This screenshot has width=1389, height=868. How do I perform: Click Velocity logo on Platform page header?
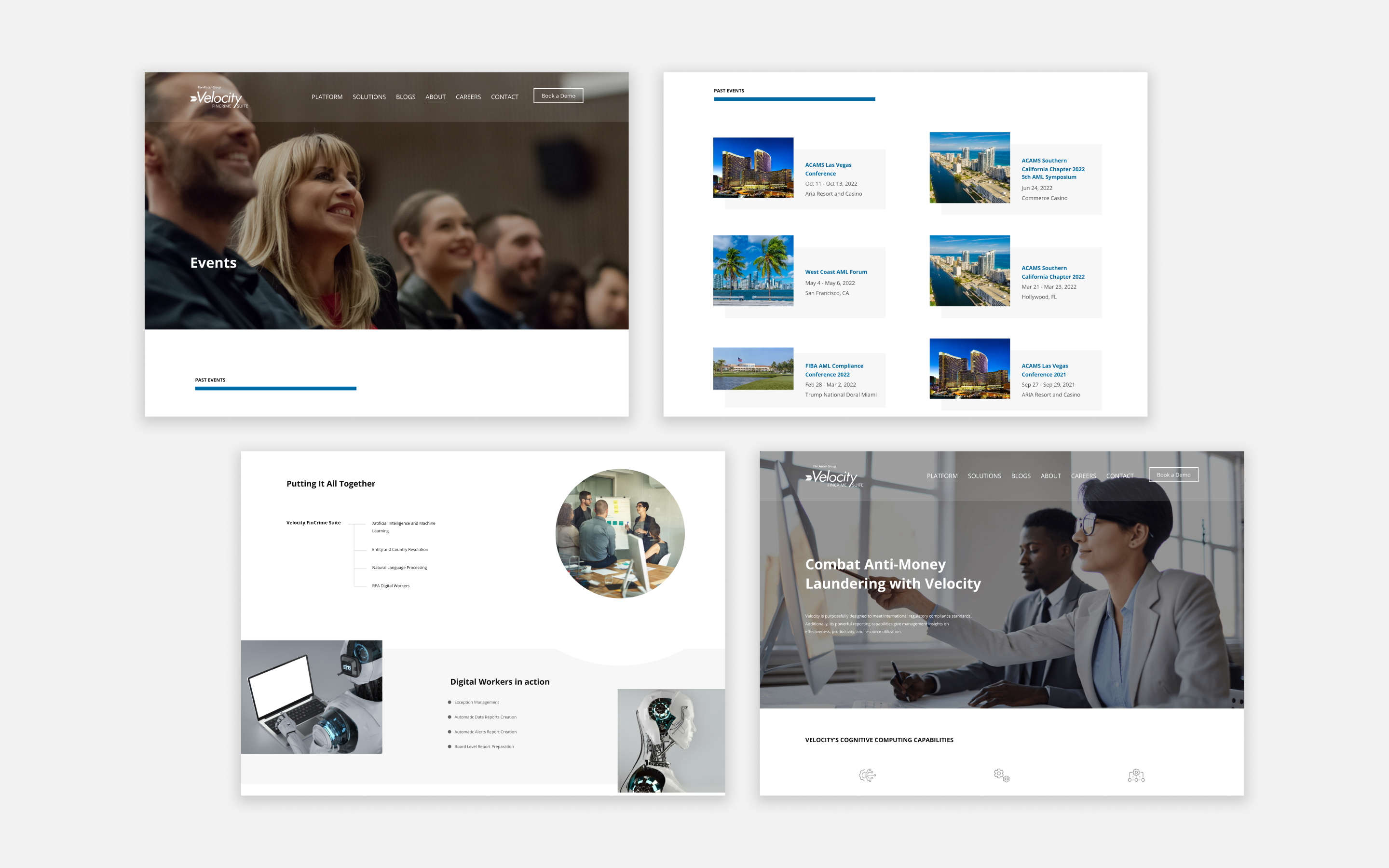click(834, 477)
